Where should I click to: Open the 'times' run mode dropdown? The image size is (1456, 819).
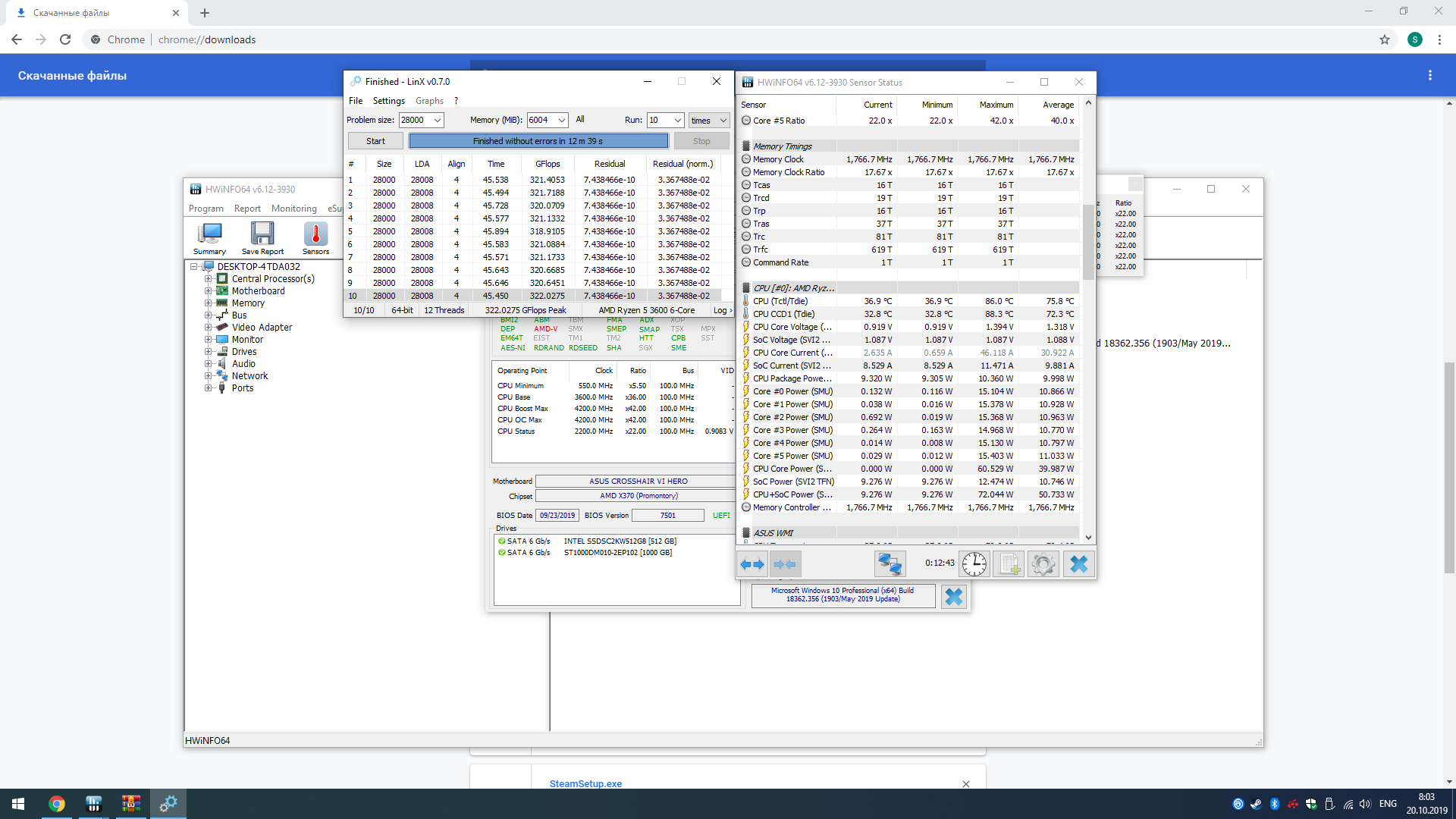coord(723,121)
